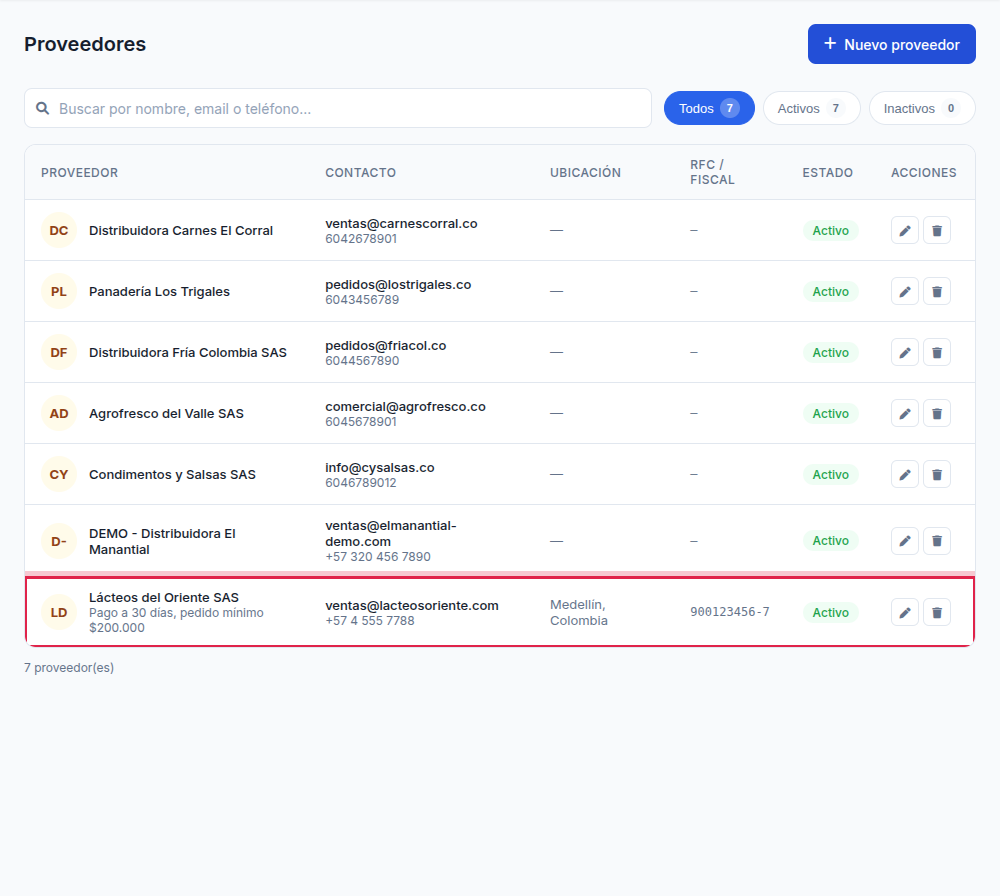Screen dimensions: 1000x896
Task: Click fiscal ID 900123456-7
Action: (730, 612)
